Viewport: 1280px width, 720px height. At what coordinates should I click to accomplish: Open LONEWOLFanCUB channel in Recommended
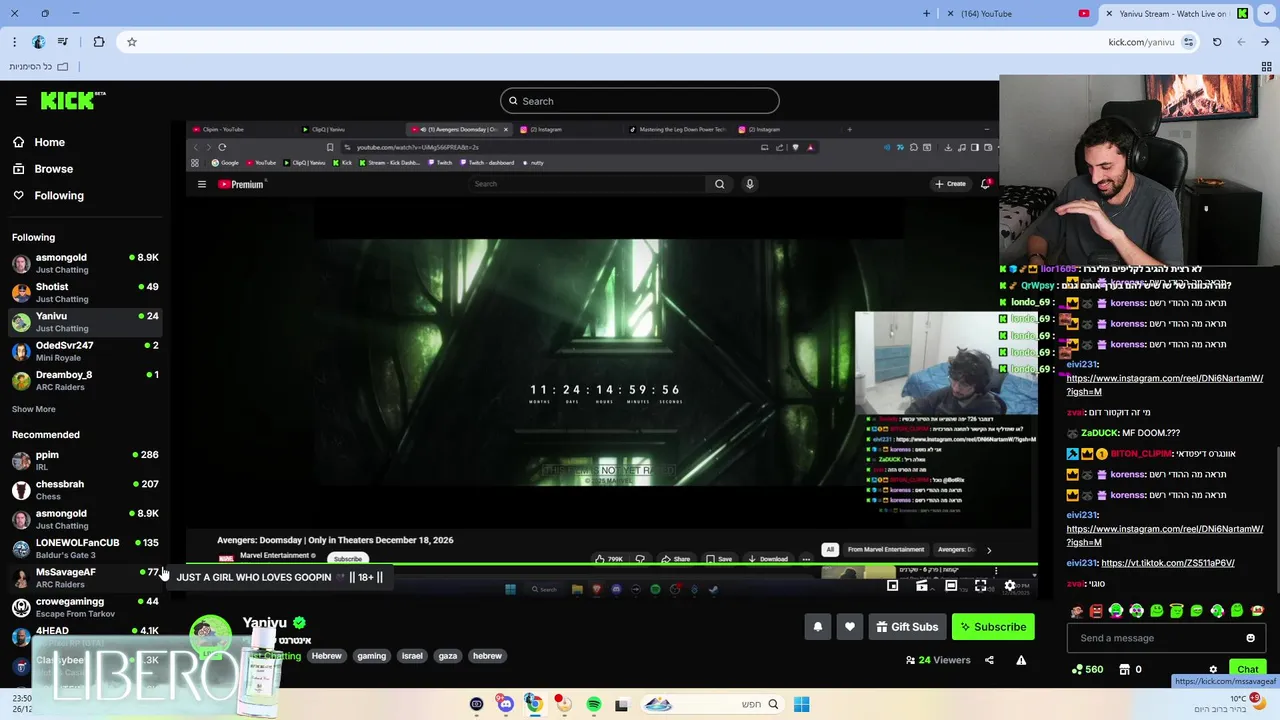[x=85, y=548]
